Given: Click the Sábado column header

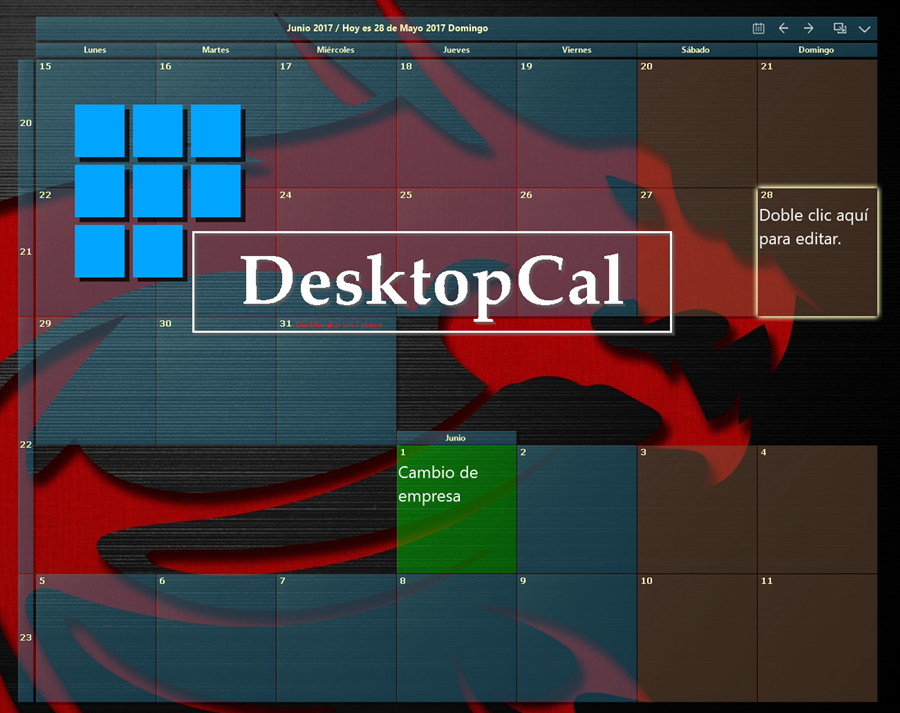Looking at the screenshot, I should (x=696, y=49).
